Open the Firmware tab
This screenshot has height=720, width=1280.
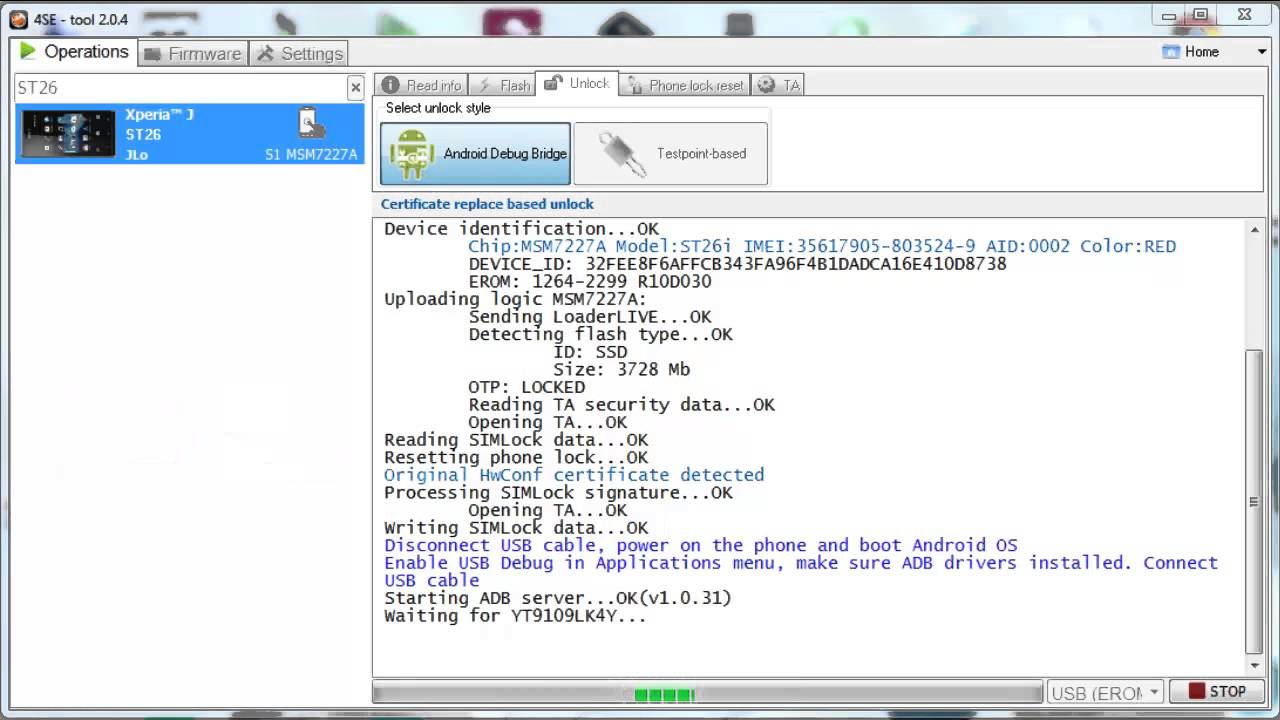(192, 54)
